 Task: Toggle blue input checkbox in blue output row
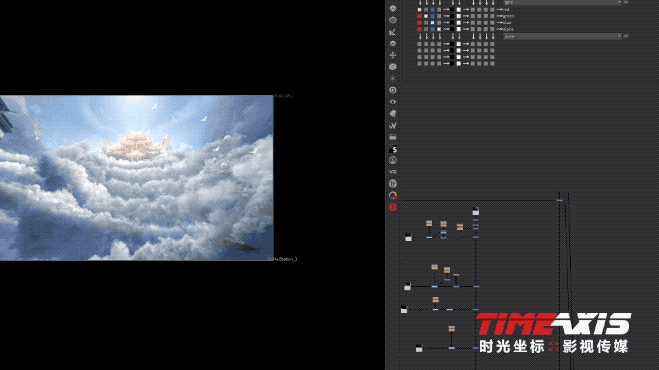coord(432,23)
